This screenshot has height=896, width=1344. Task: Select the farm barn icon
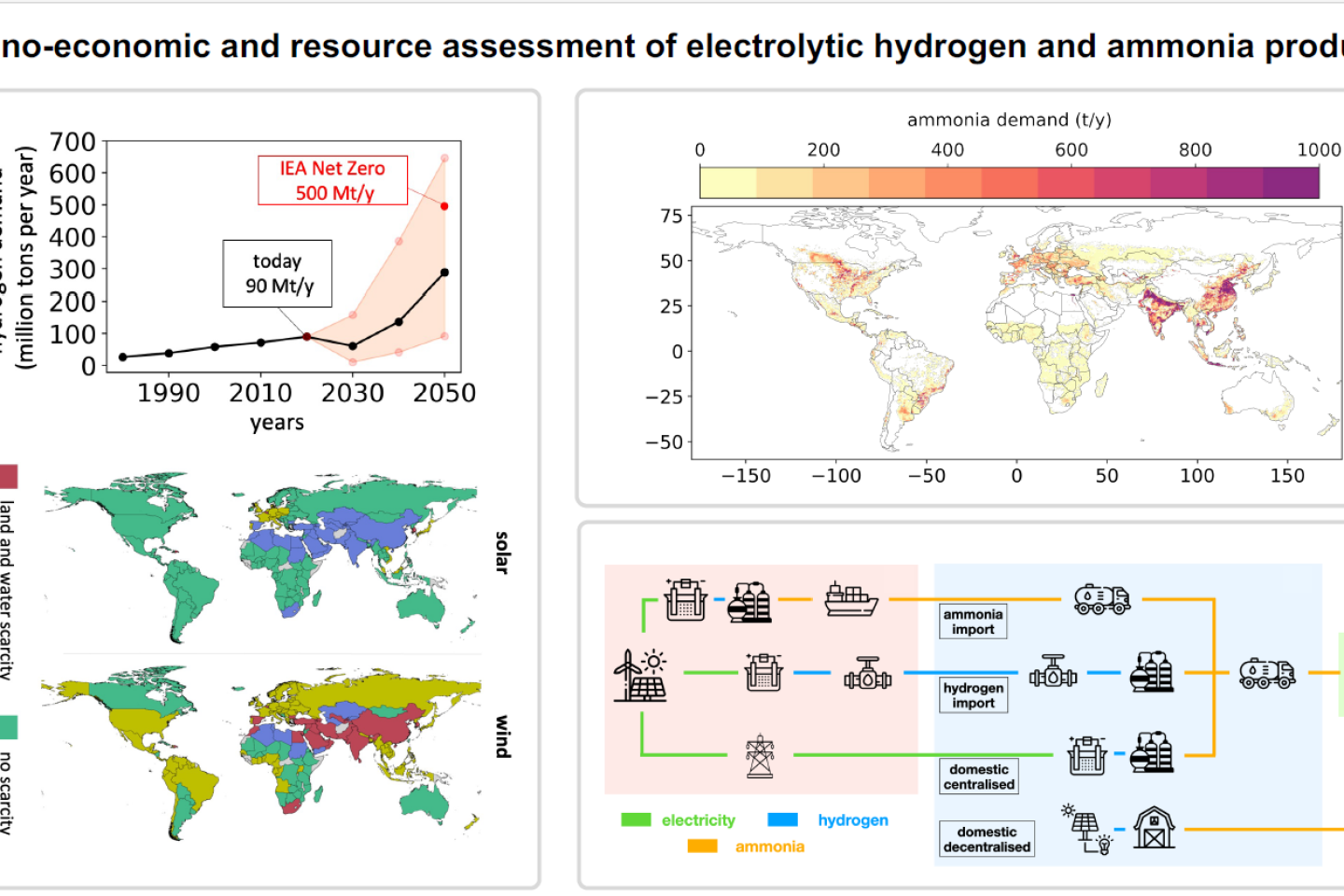tap(1155, 827)
